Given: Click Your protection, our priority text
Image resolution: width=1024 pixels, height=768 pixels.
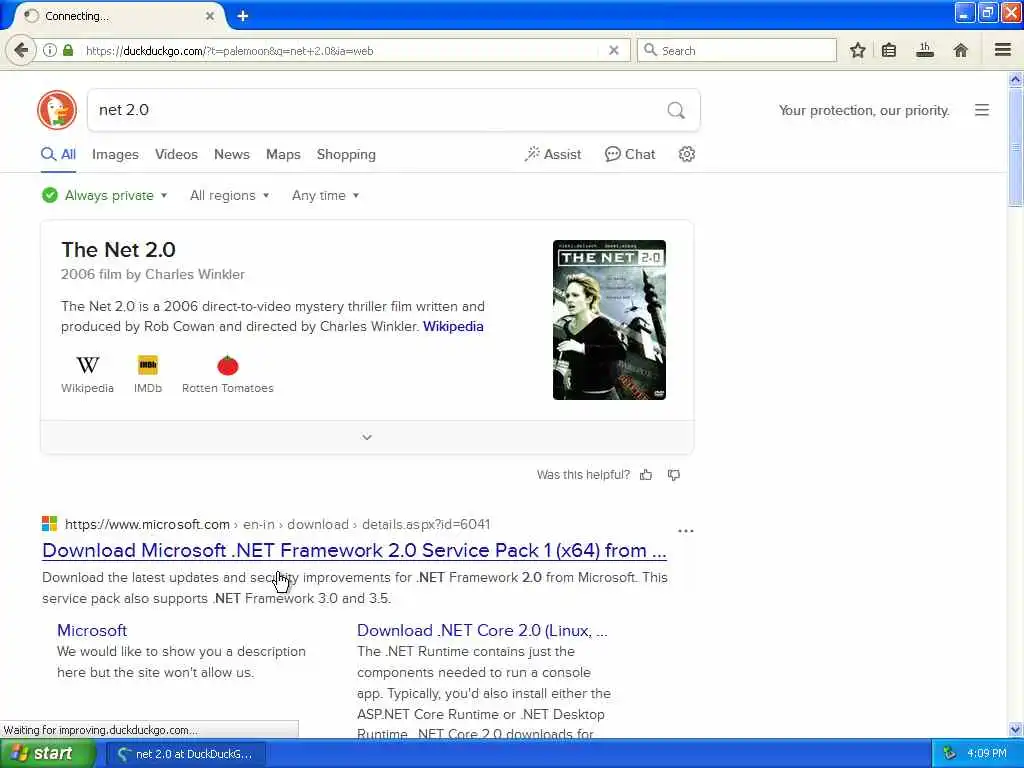Looking at the screenshot, I should pos(864,110).
